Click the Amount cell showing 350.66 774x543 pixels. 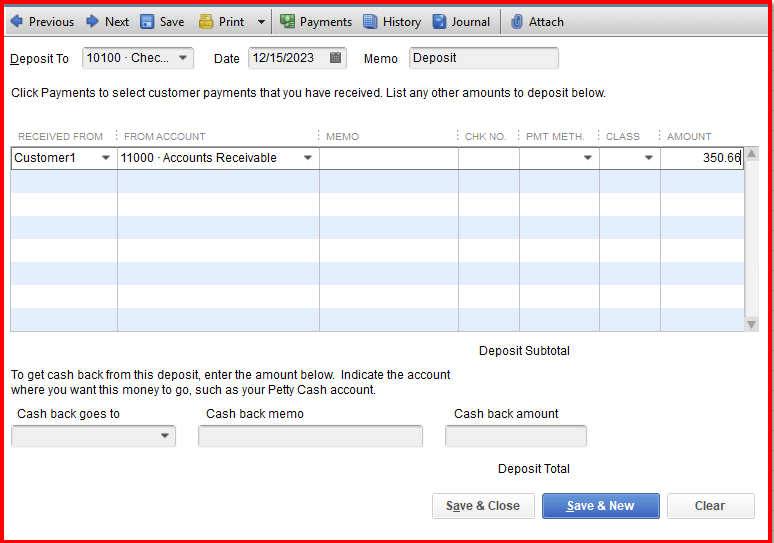coord(702,158)
